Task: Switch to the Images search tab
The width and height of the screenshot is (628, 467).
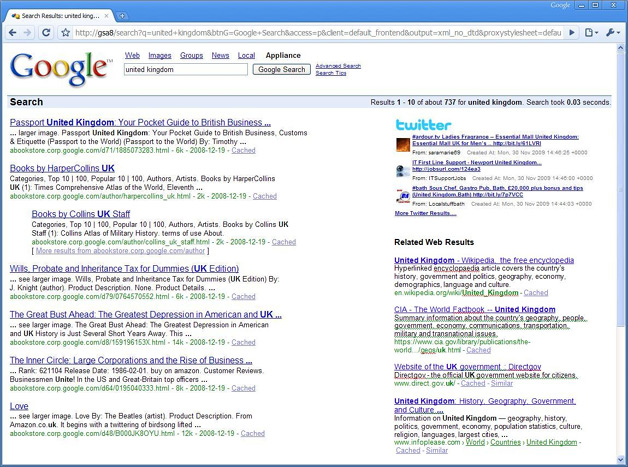Action: coord(159,56)
